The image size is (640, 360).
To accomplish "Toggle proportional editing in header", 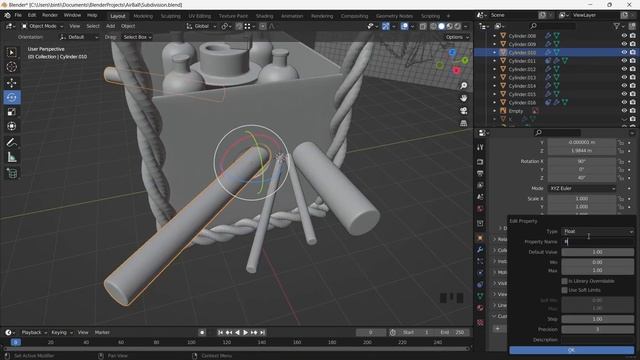I will pyautogui.click(x=262, y=26).
